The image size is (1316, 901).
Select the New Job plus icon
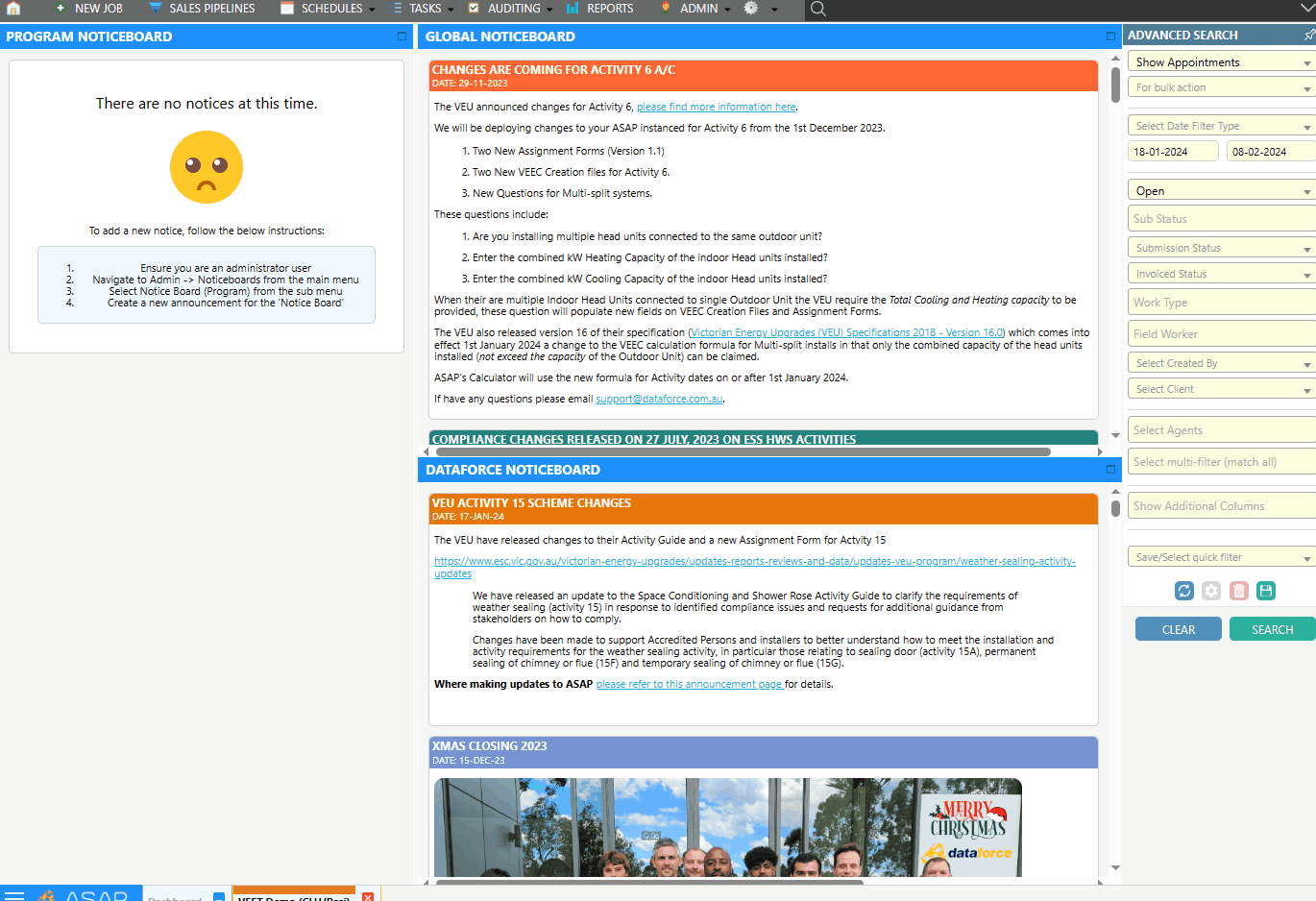(60, 10)
